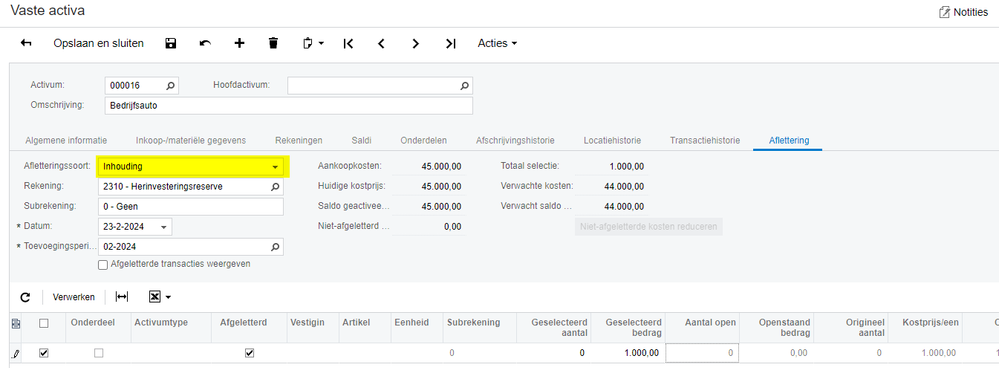Image resolution: width=999 pixels, height=368 pixels.
Task: Expand the clipboard dropdown arrow
Action: 321,43
